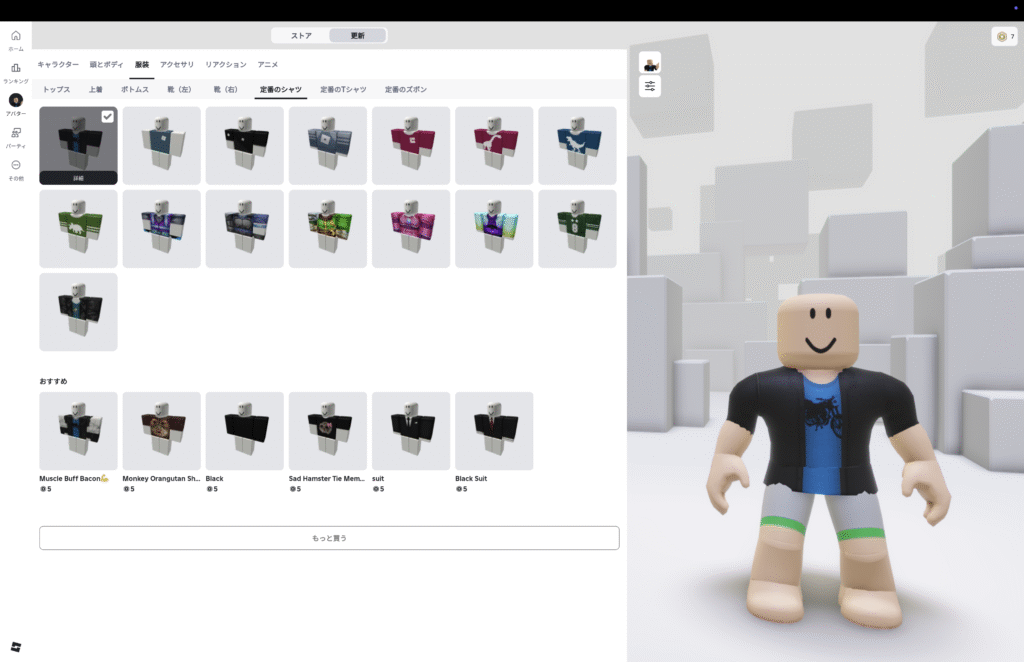Switch to the ストア (Store) toggle
The height and width of the screenshot is (662, 1024).
point(301,36)
